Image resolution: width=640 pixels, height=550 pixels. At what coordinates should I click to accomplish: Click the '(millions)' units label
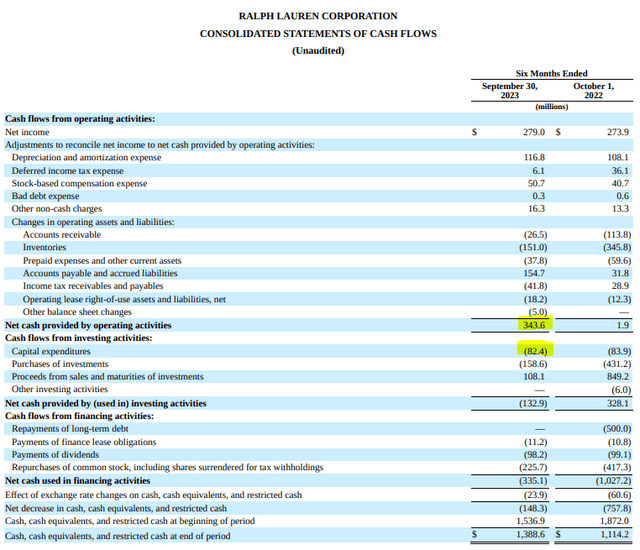pyautogui.click(x=551, y=106)
